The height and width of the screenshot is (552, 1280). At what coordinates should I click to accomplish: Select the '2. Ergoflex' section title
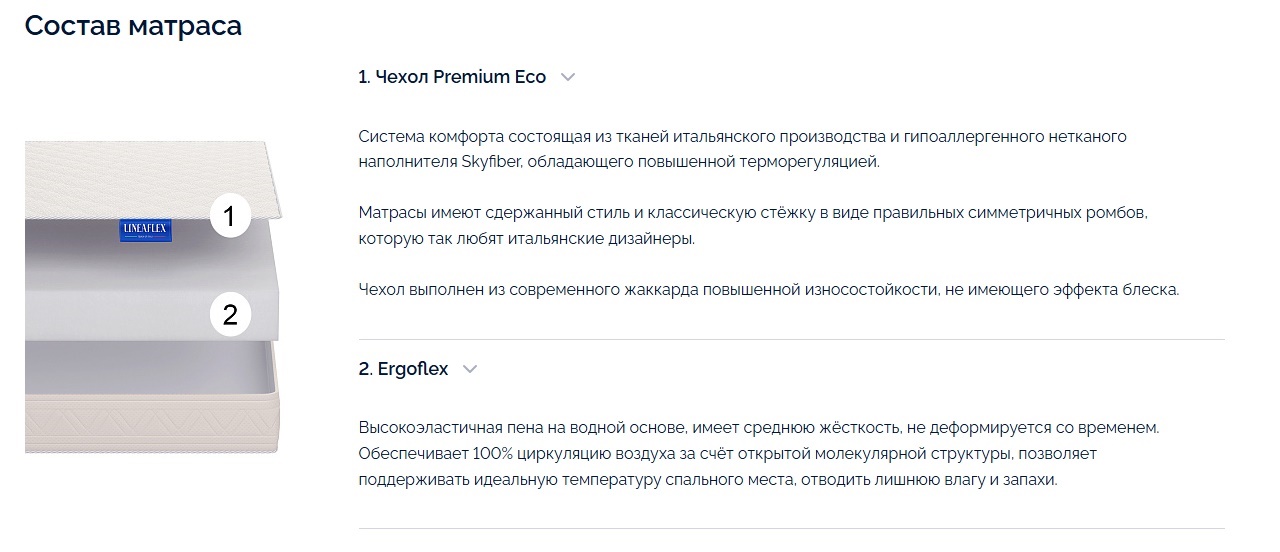point(404,369)
